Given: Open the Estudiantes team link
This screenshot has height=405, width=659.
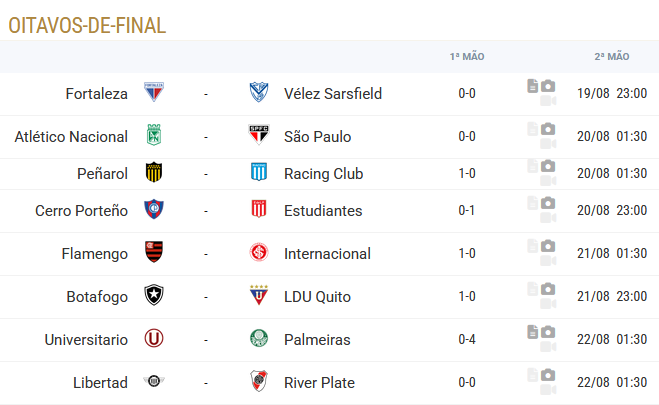Looking at the screenshot, I should tap(323, 210).
